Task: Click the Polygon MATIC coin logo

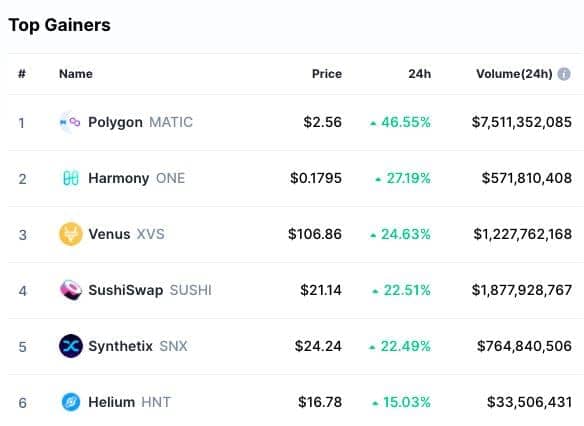Action: click(70, 122)
